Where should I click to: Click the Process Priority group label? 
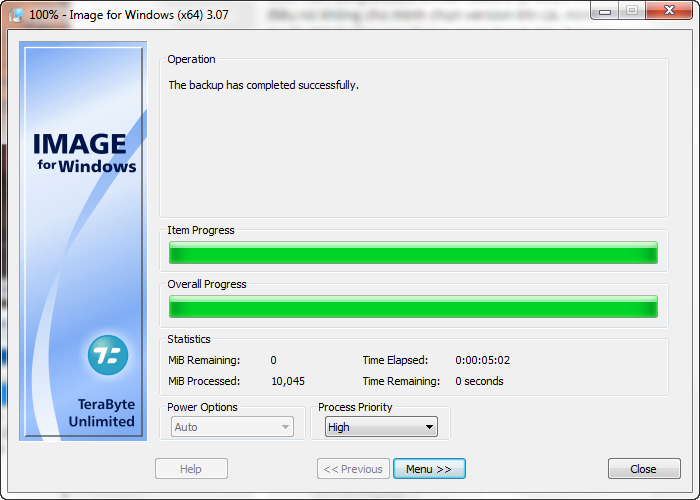(x=355, y=407)
